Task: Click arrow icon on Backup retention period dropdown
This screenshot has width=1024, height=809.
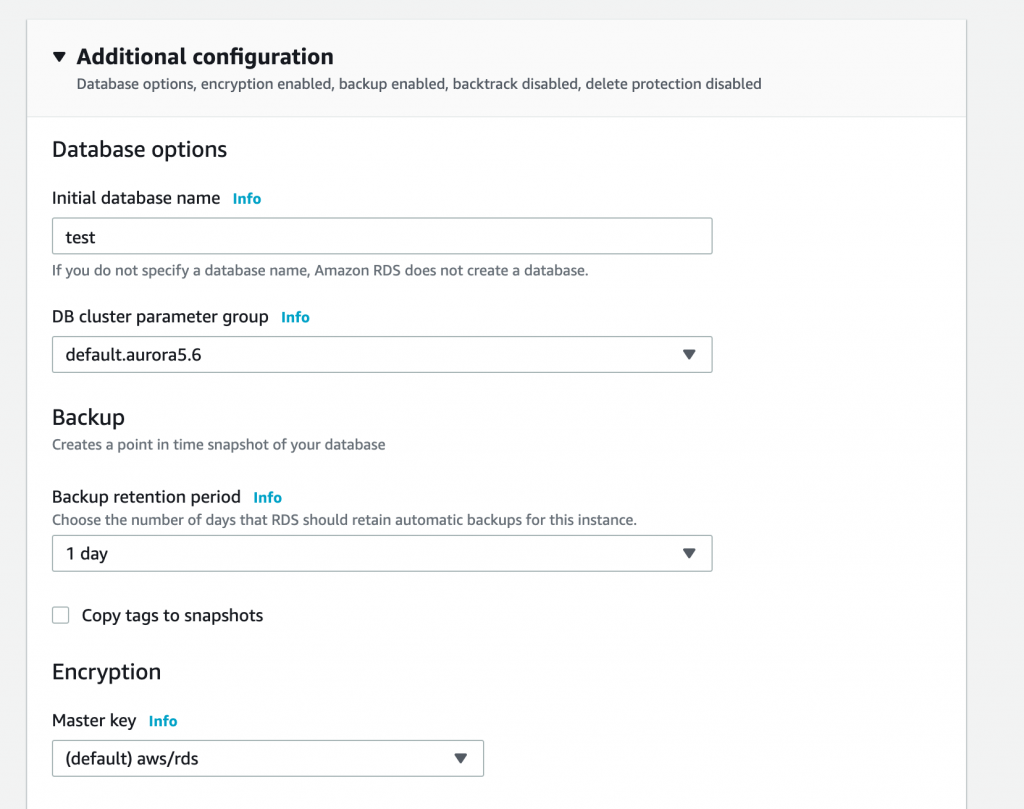Action: click(688, 553)
